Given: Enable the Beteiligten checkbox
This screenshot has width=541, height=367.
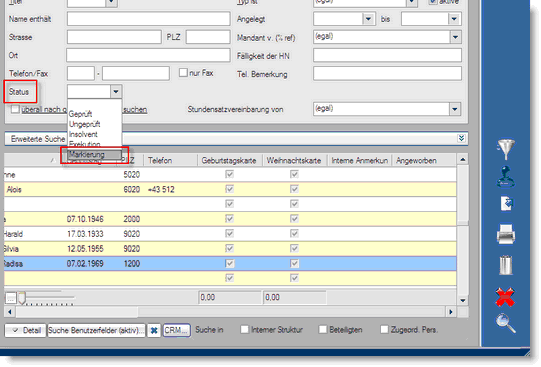Looking at the screenshot, I should pos(323,329).
